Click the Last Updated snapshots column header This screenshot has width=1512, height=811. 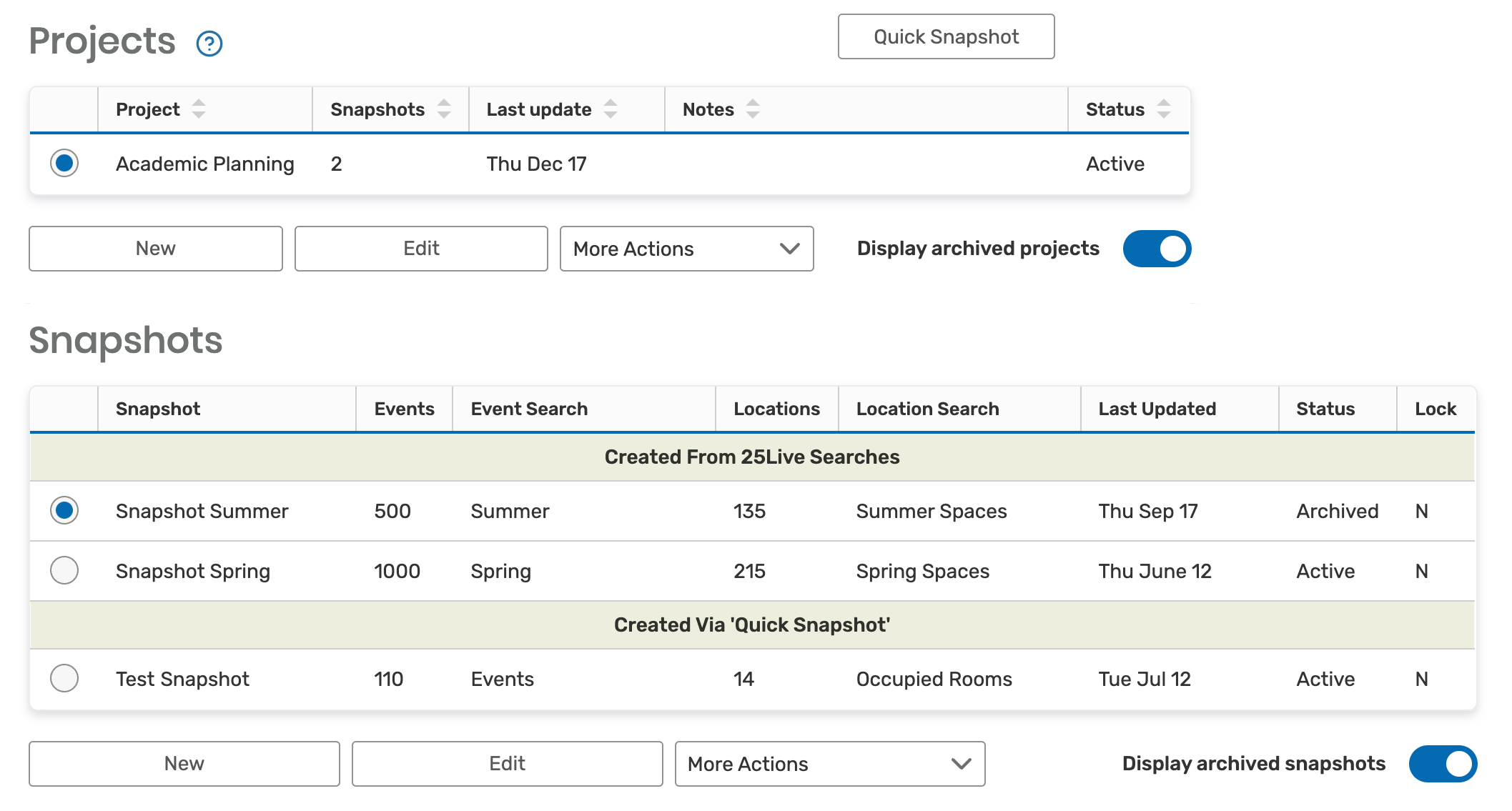(1157, 409)
